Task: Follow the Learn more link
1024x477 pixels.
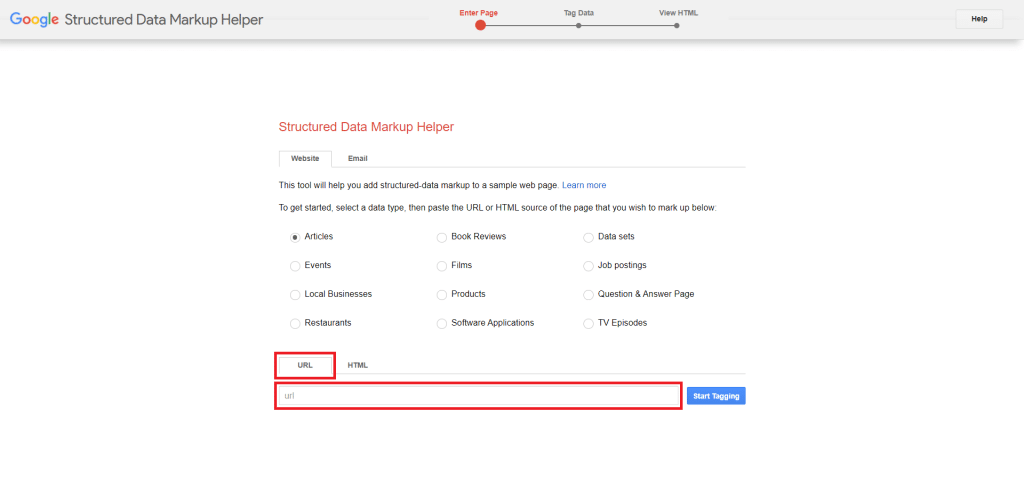Action: [584, 186]
